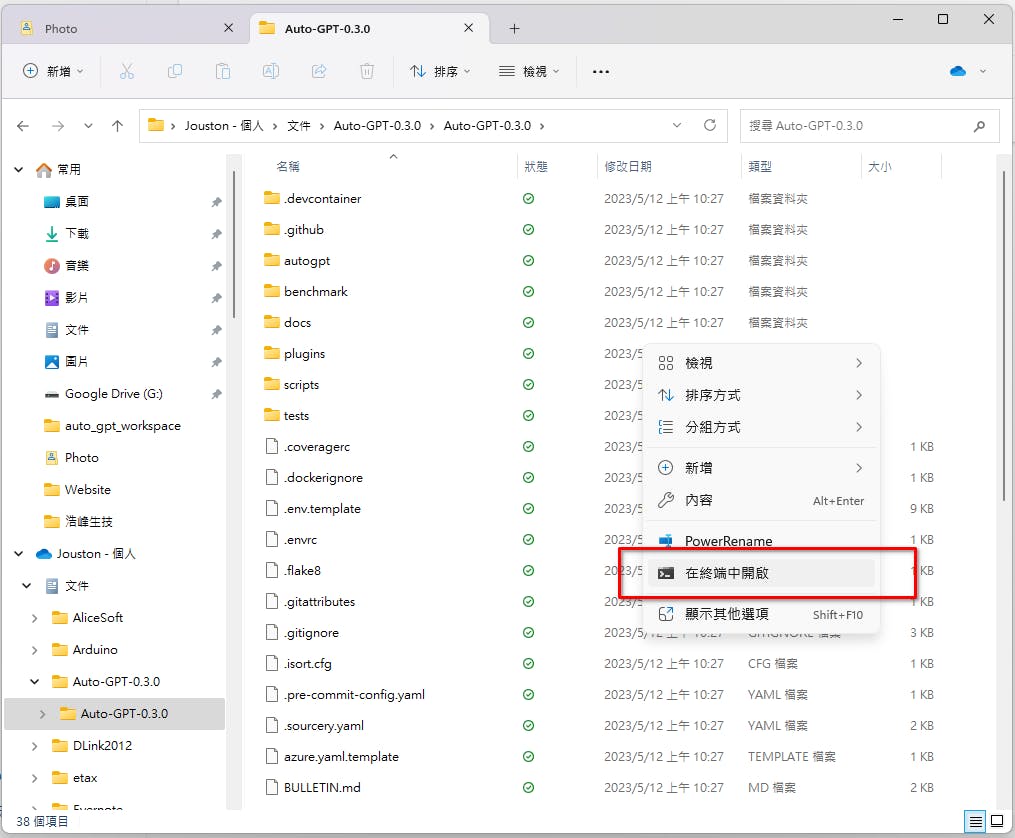Sort by 類型 column header
The height and width of the screenshot is (838, 1015).
759,166
